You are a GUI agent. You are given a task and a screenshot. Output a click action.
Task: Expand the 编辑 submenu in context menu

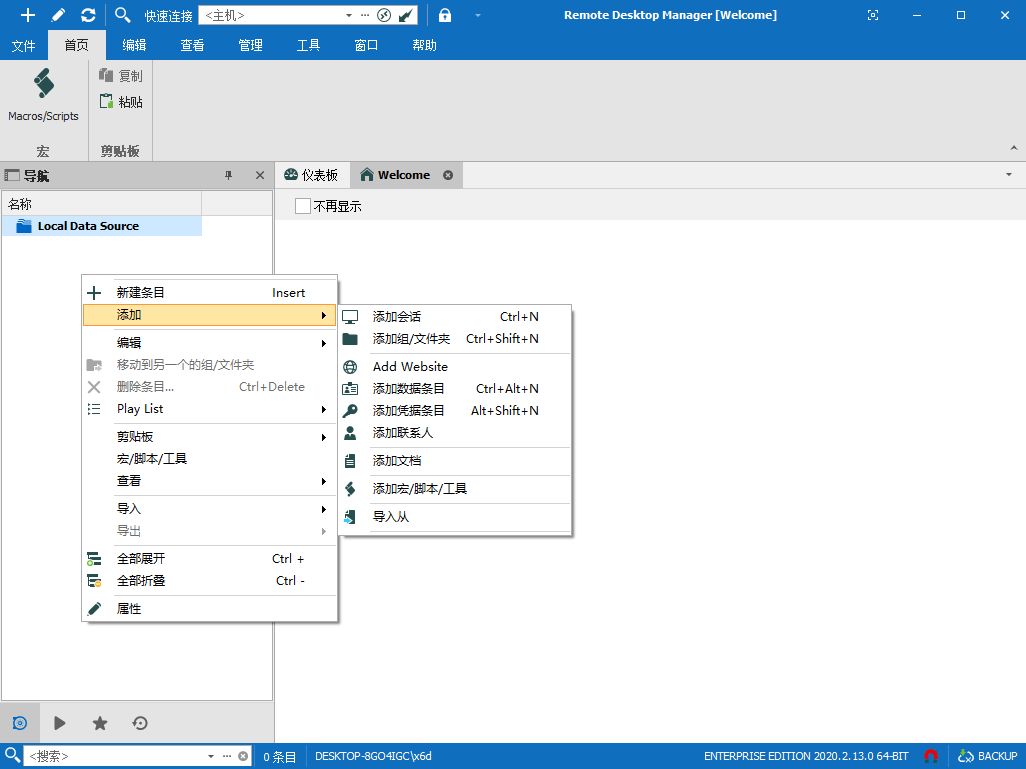tap(209, 343)
